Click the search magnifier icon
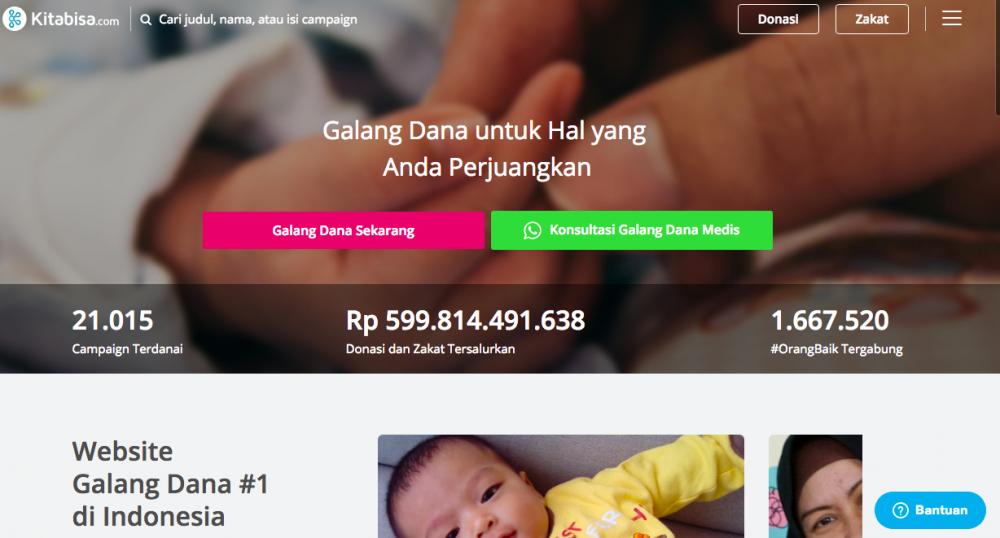 point(146,20)
